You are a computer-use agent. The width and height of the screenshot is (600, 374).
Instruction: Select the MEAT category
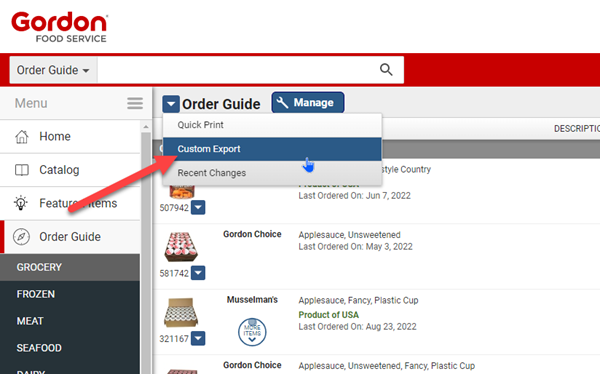[x=70, y=321]
